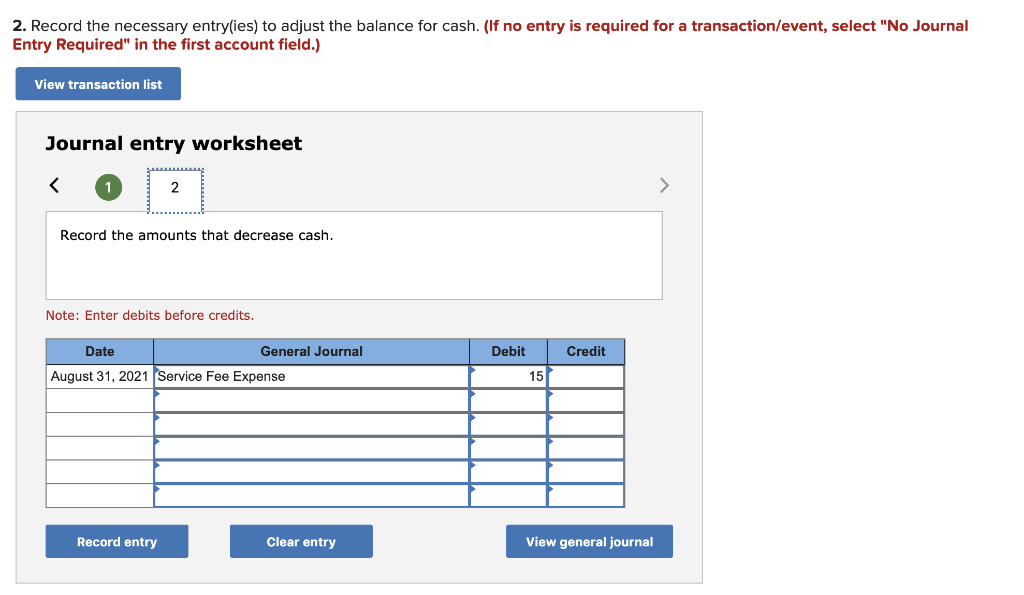This screenshot has height=595, width=1024.
Task: Open the View general journal screen
Action: 588,541
